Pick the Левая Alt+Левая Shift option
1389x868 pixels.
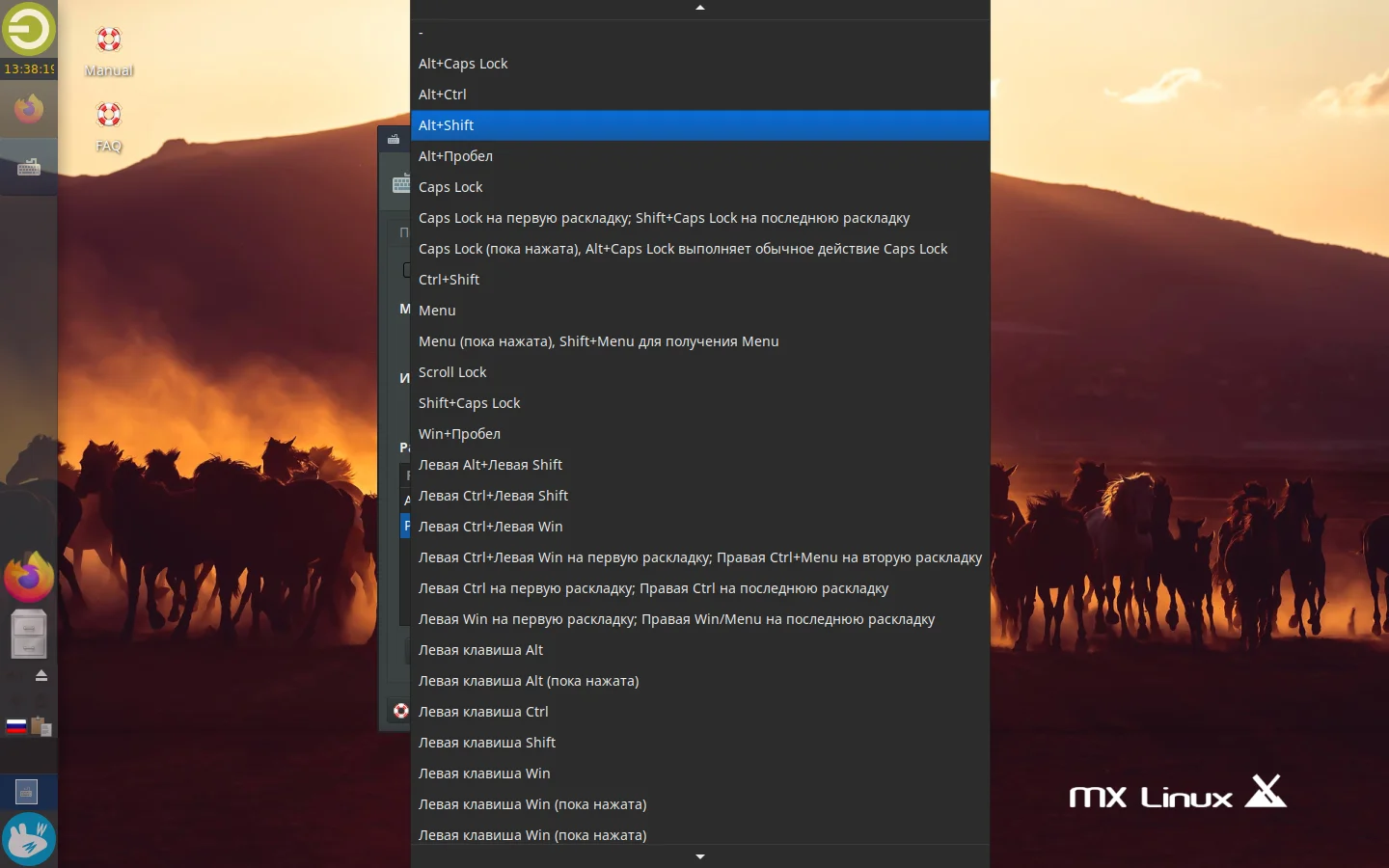(490, 465)
